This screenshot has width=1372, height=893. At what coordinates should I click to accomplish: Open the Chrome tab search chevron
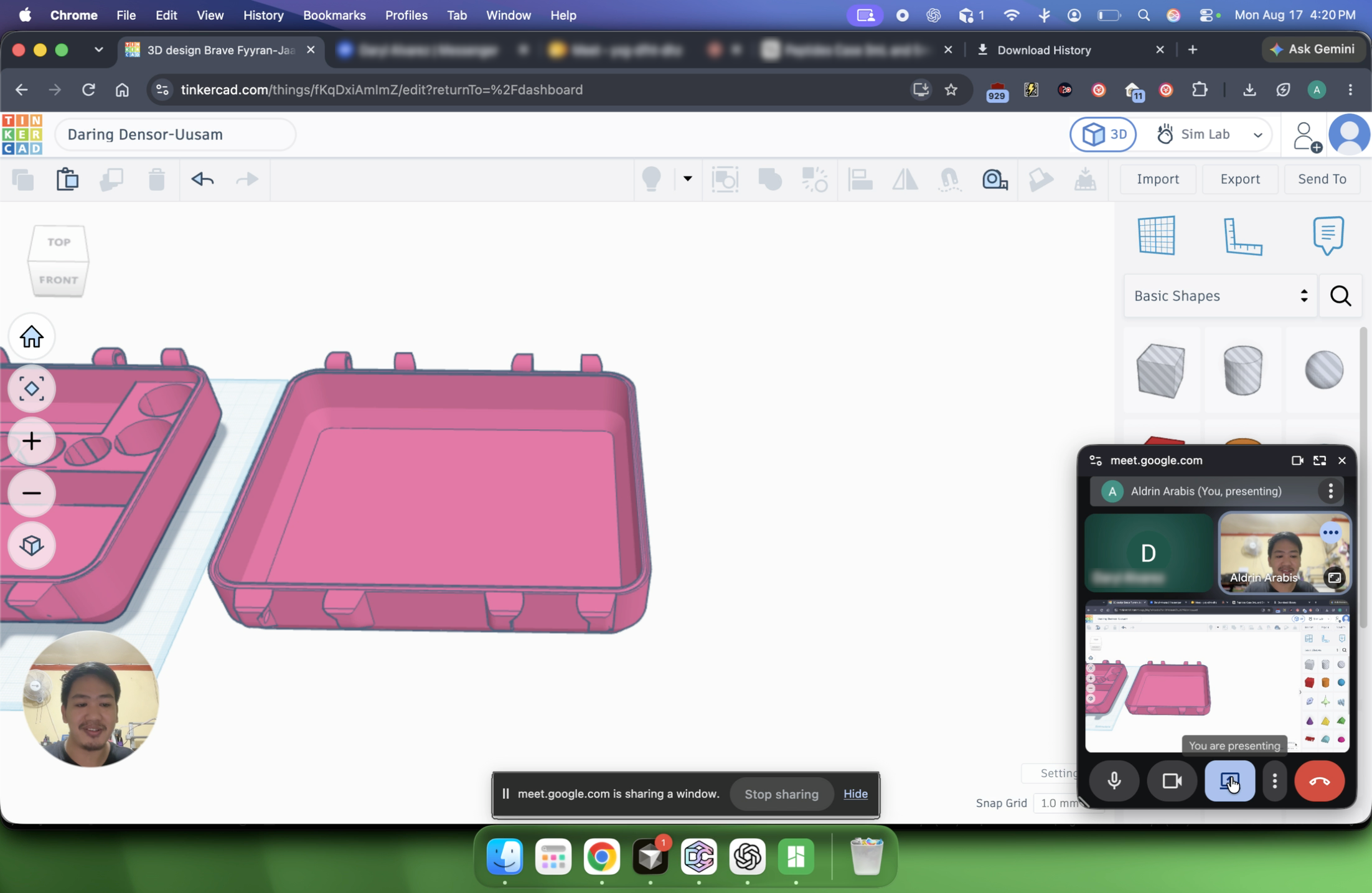pyautogui.click(x=98, y=50)
